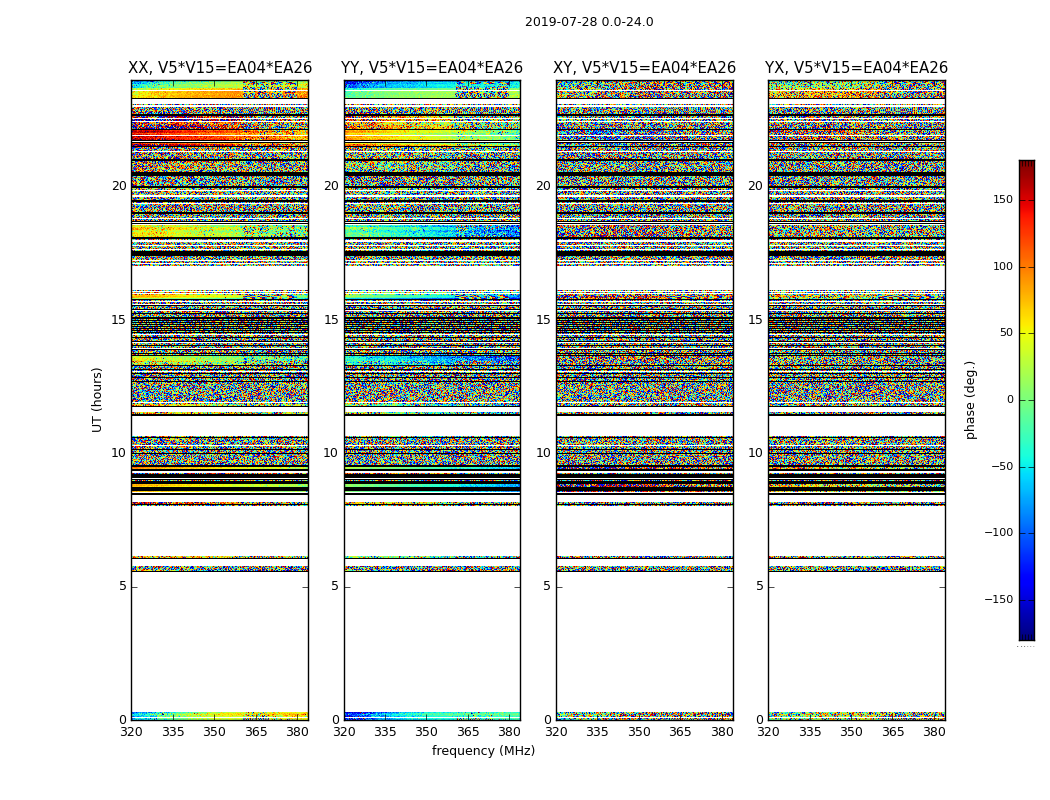Click the 100 tick on the colorbar
The width and height of the screenshot is (1050, 800).
click(x=1002, y=266)
